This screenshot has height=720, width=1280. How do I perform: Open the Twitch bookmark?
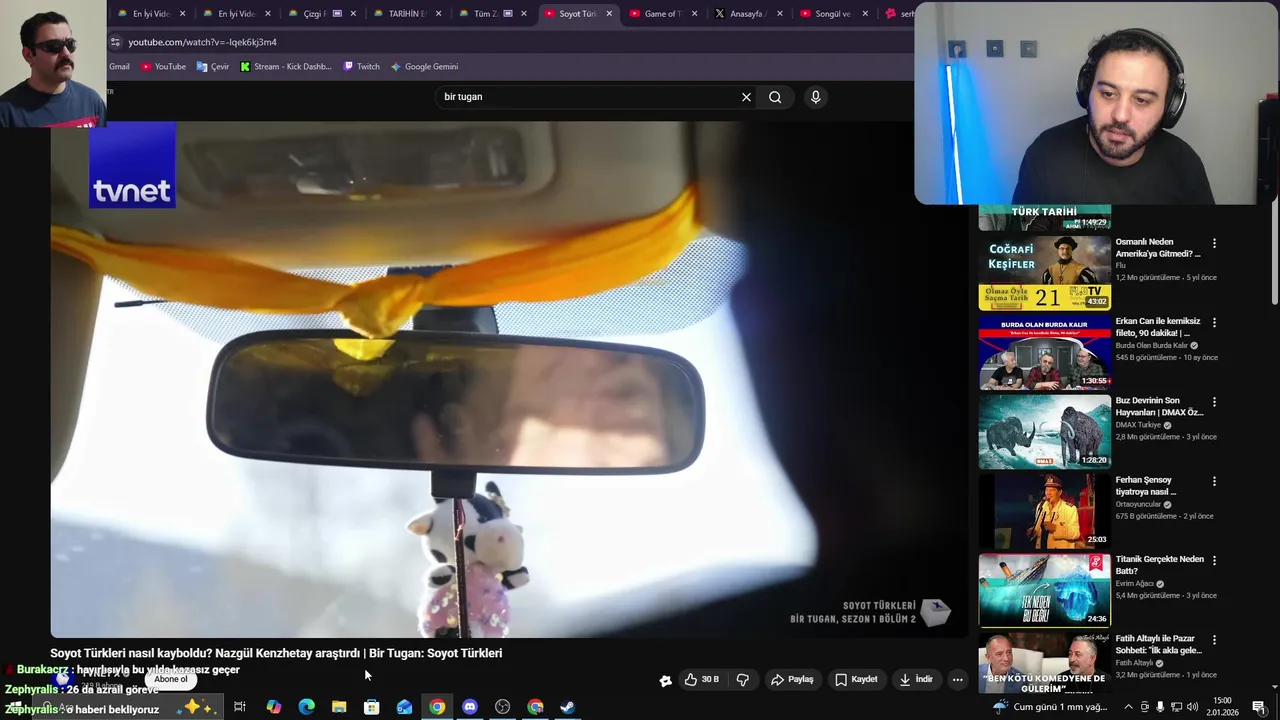[x=362, y=67]
